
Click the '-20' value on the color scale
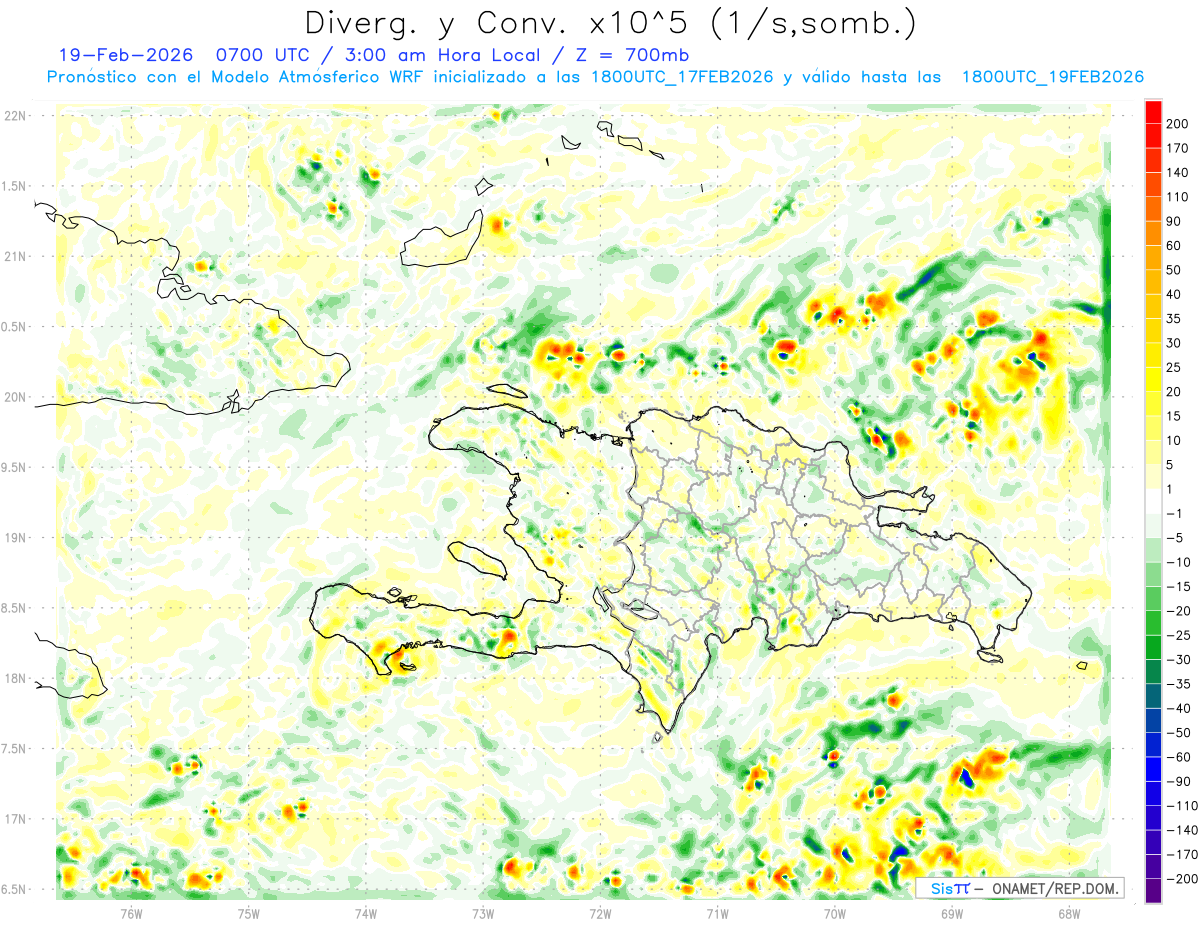pyautogui.click(x=1178, y=611)
